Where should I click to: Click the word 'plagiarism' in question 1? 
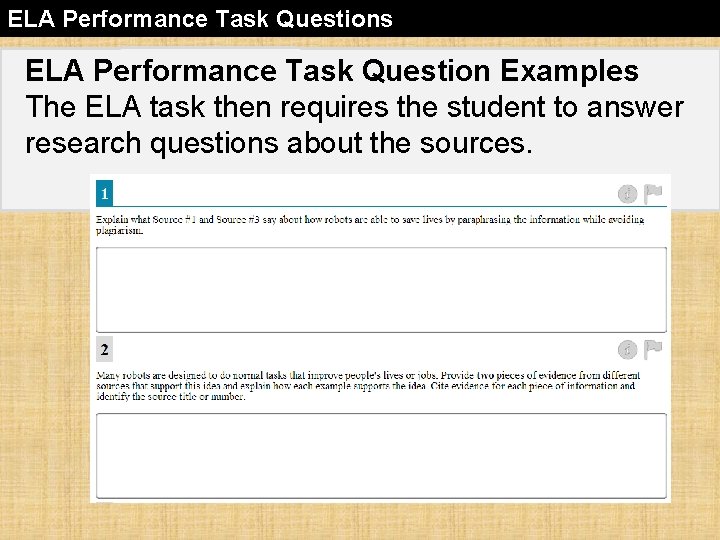point(119,231)
